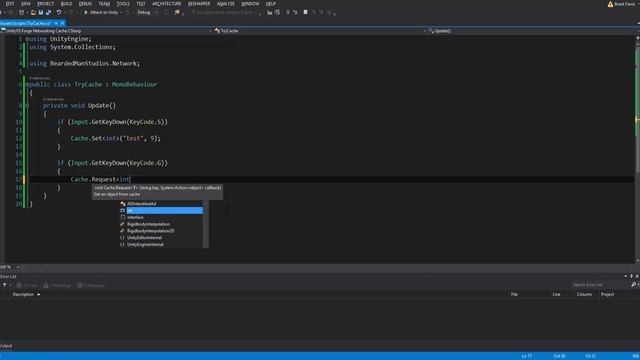640x360 pixels.
Task: Click the bookmark toolbar icon
Action: (x=305, y=13)
